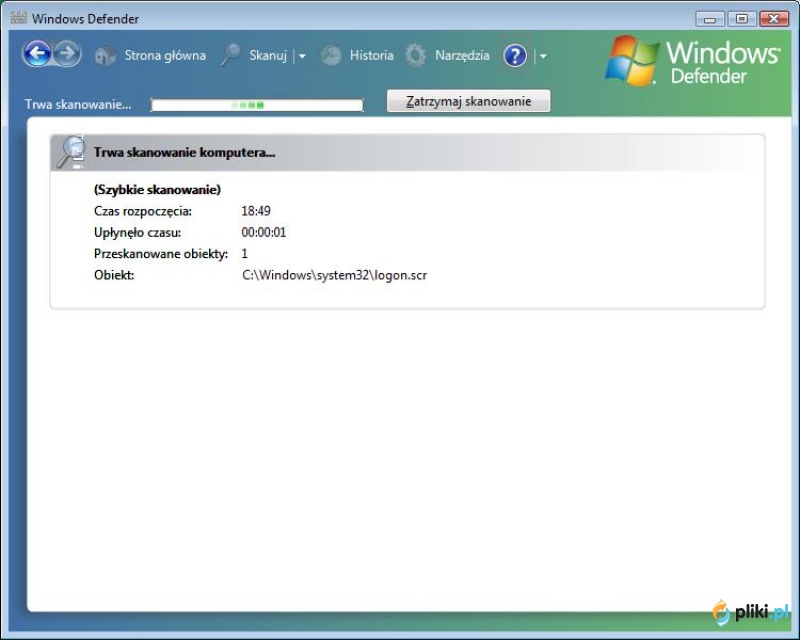
Task: Open the Historia section
Action: [x=371, y=55]
